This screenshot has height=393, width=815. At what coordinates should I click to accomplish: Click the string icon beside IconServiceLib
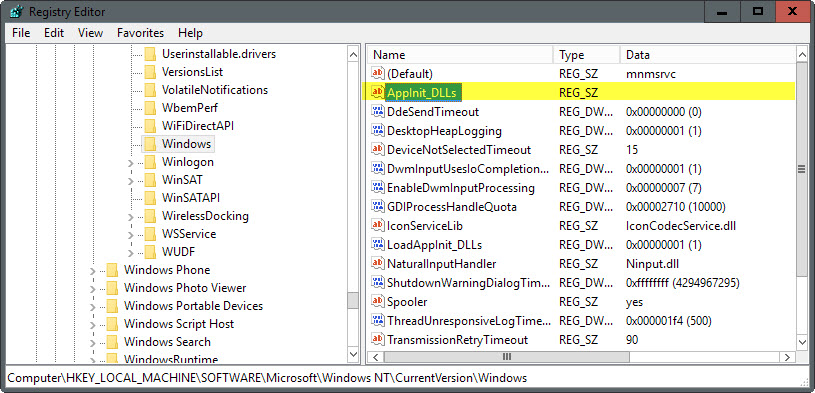pos(377,226)
